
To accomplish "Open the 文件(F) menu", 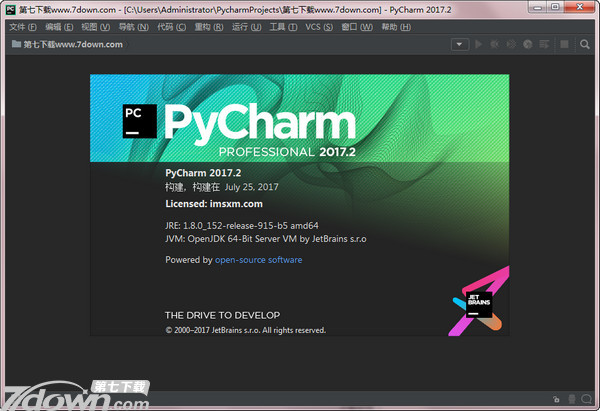I will (x=23, y=27).
